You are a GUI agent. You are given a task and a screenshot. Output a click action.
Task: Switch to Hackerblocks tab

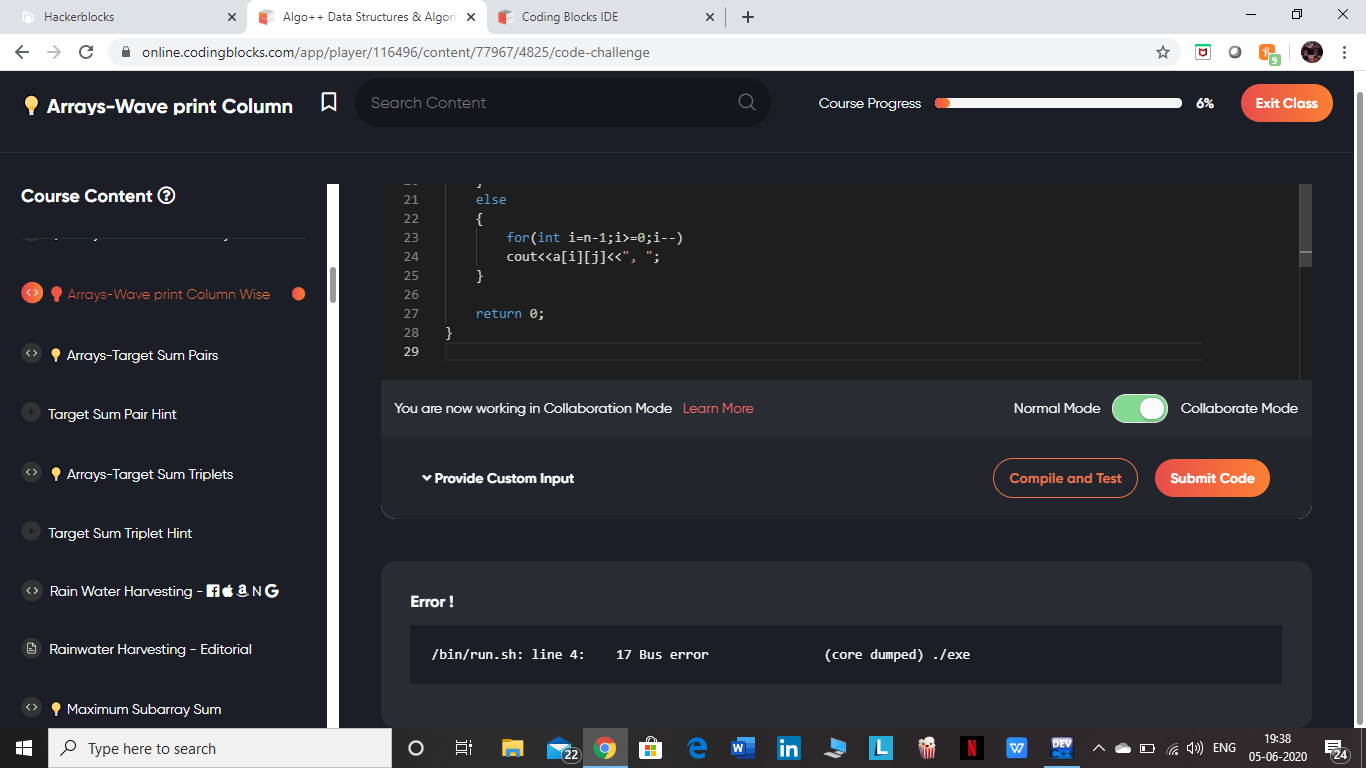(124, 17)
